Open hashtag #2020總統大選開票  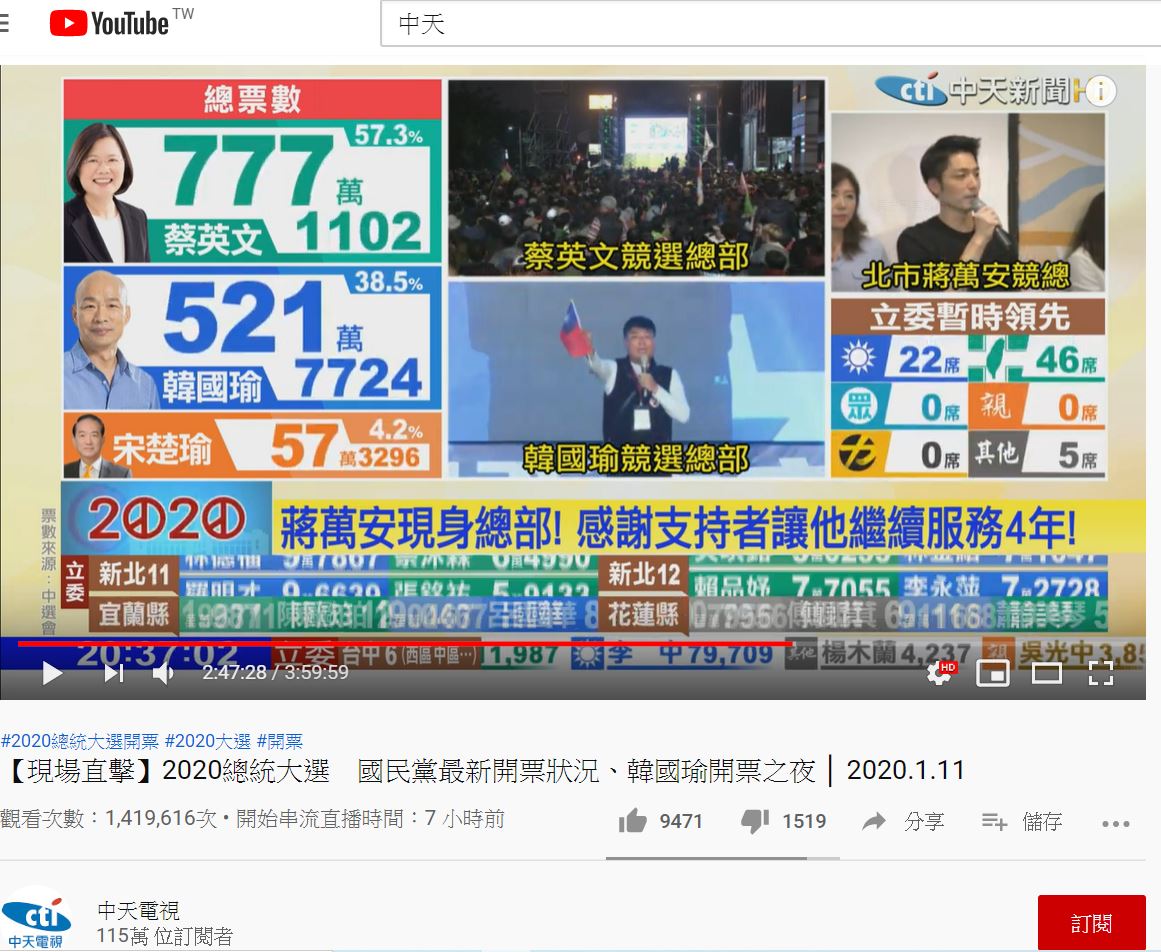[80, 741]
